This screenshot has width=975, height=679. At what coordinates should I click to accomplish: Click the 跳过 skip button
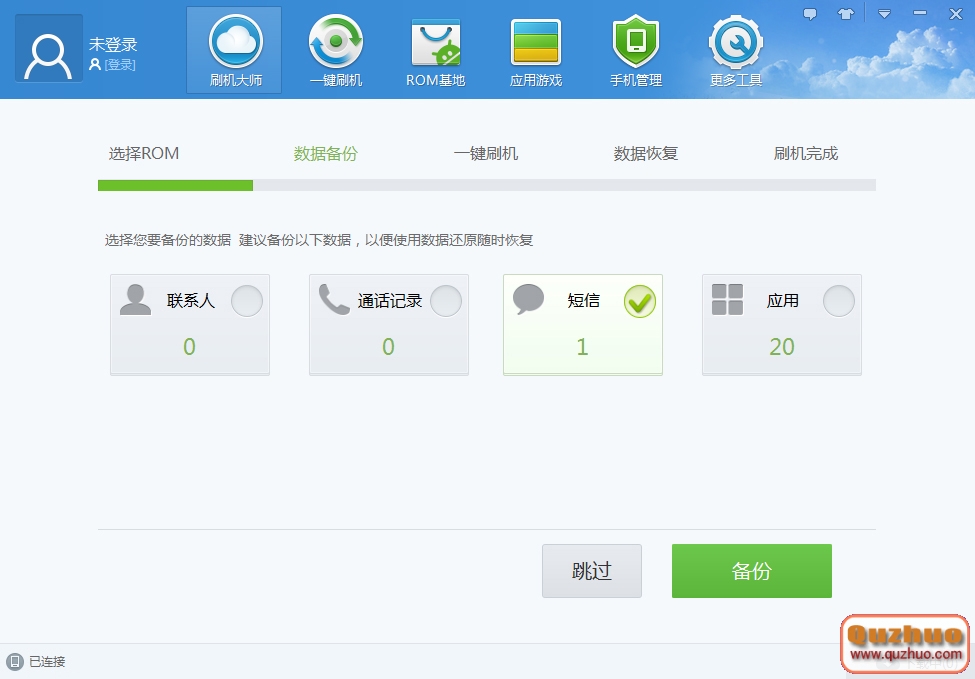point(591,570)
